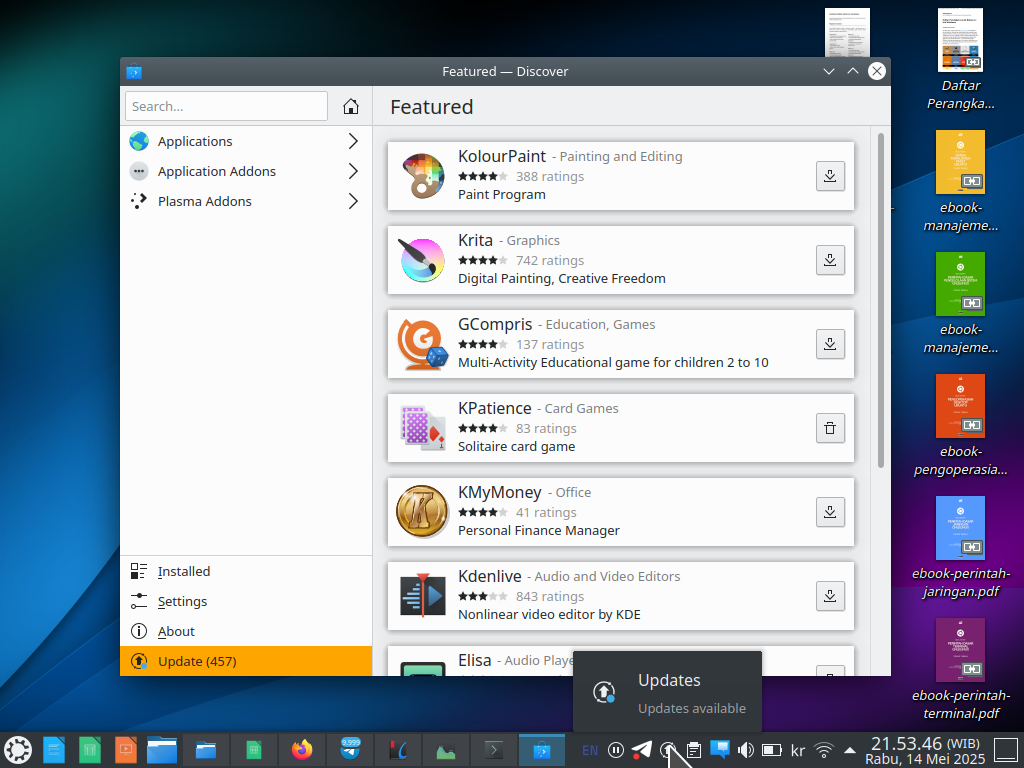Open the Updates available notification
The width and height of the screenshot is (1024, 768).
667,692
